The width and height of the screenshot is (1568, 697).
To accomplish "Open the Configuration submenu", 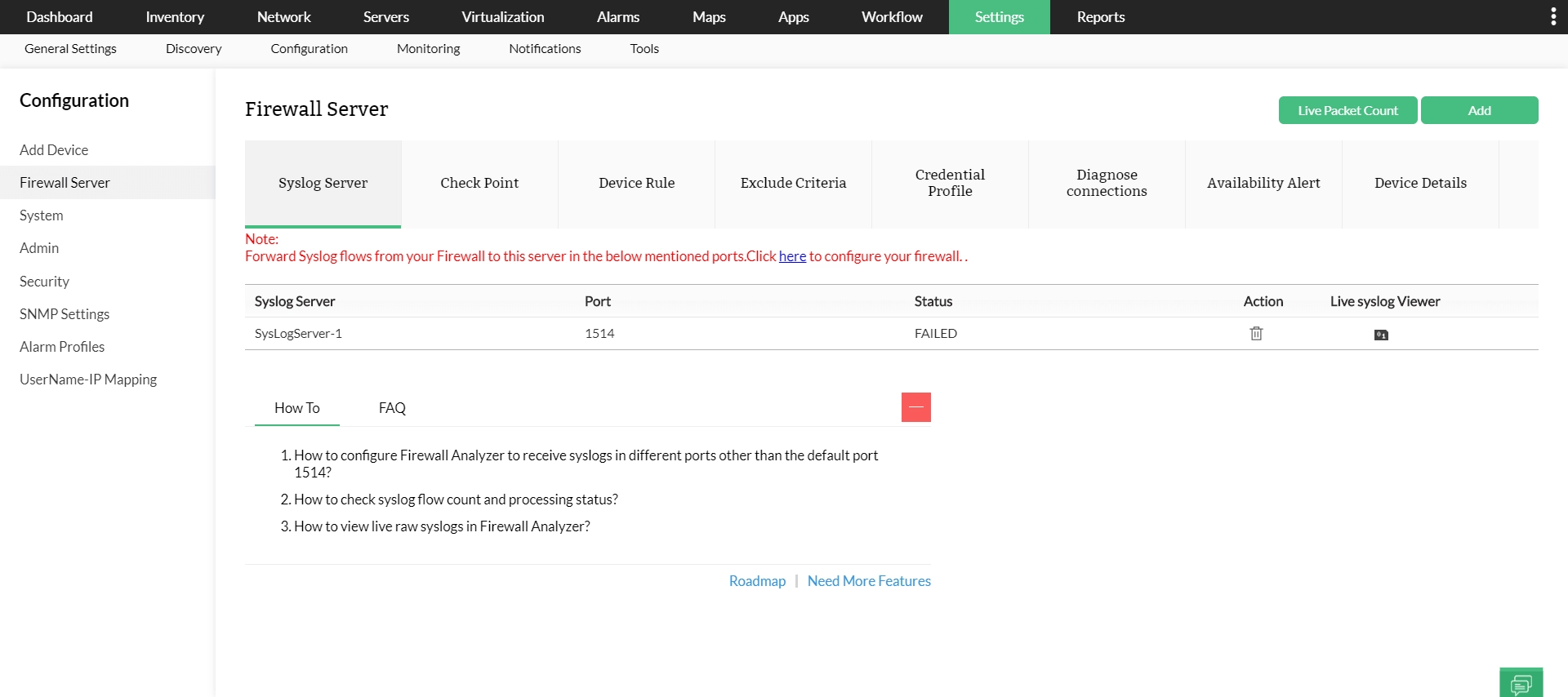I will (x=310, y=49).
